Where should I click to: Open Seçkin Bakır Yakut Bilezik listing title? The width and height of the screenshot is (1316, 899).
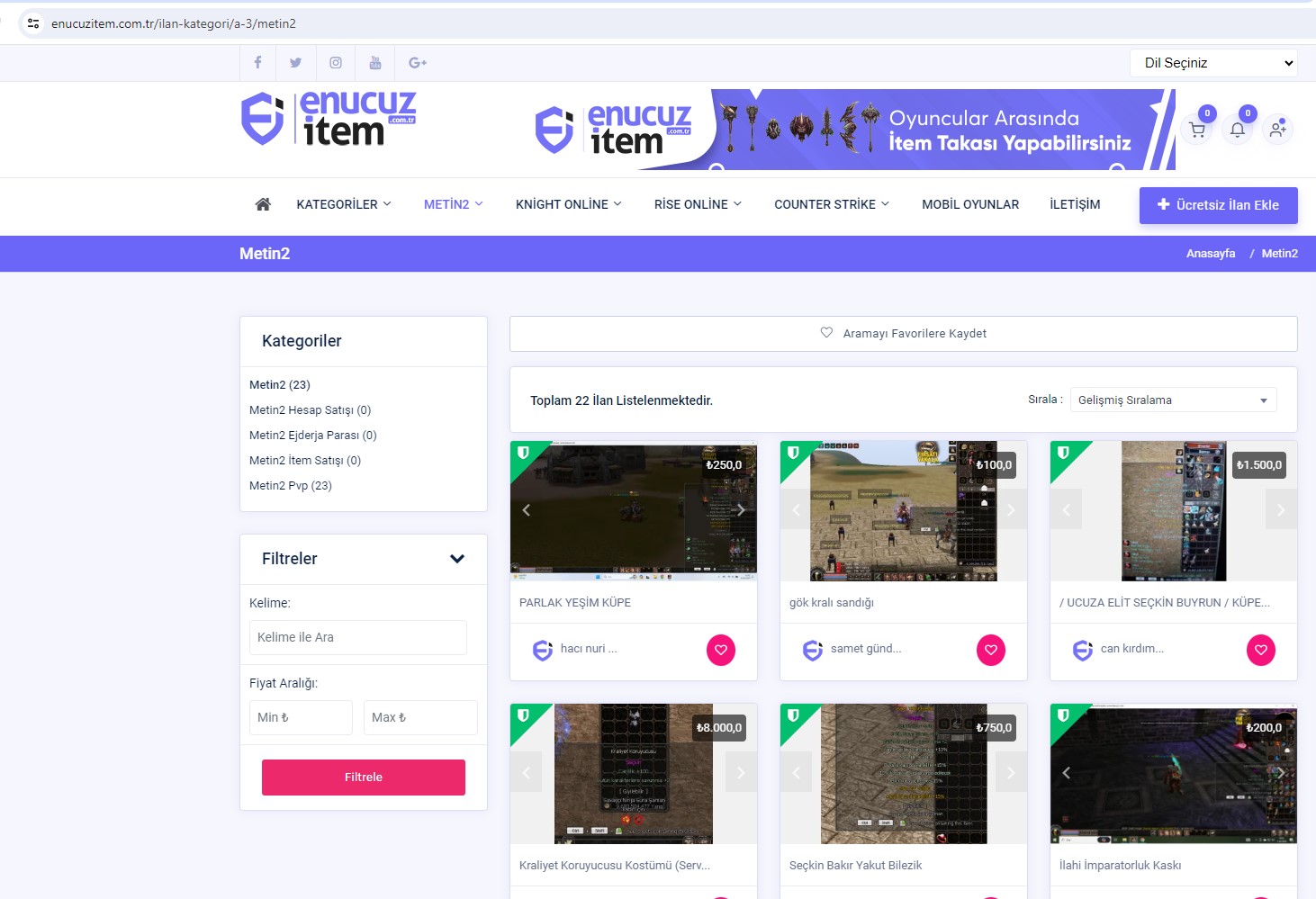856,866
